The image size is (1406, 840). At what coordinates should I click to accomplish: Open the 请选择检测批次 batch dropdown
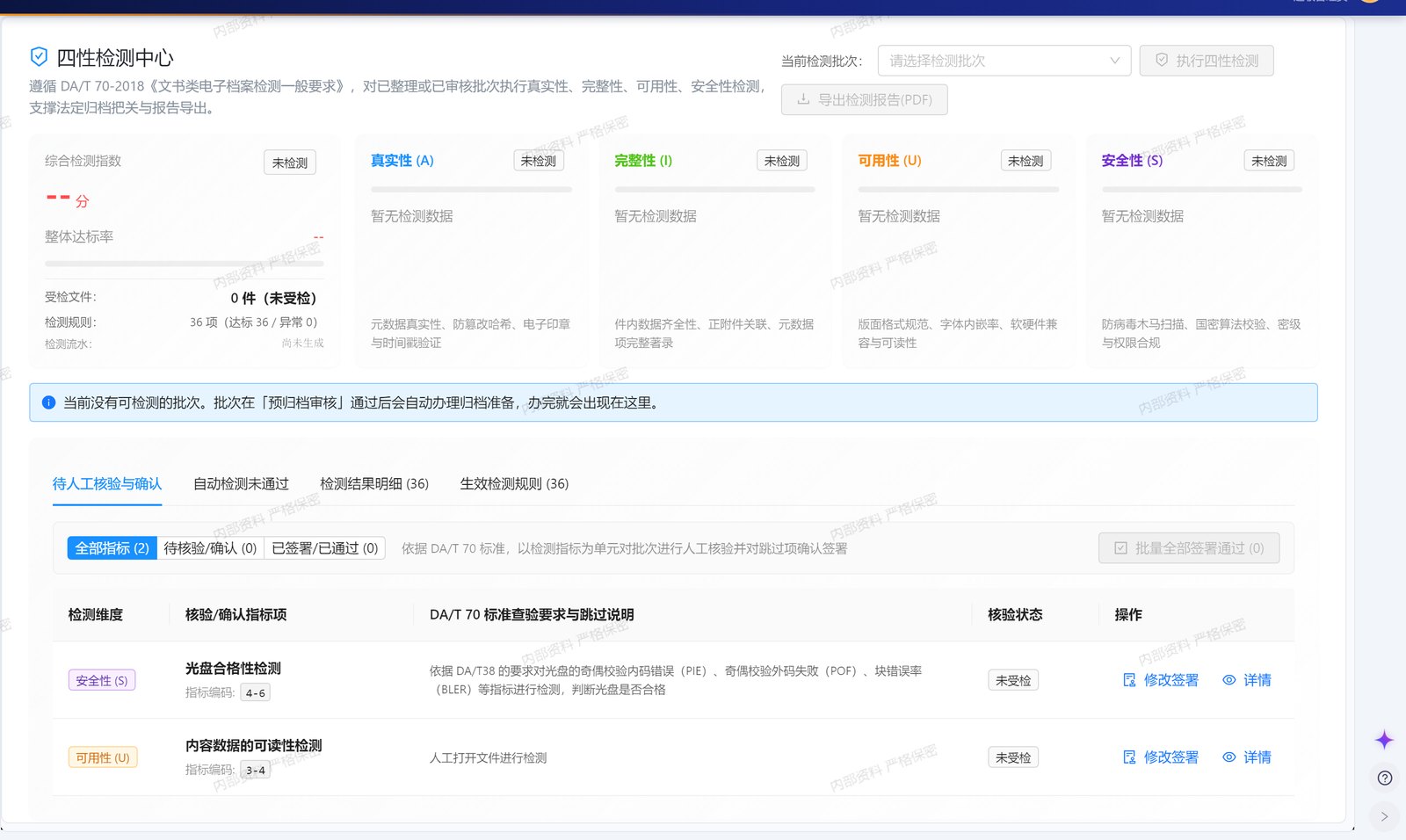pos(1004,61)
